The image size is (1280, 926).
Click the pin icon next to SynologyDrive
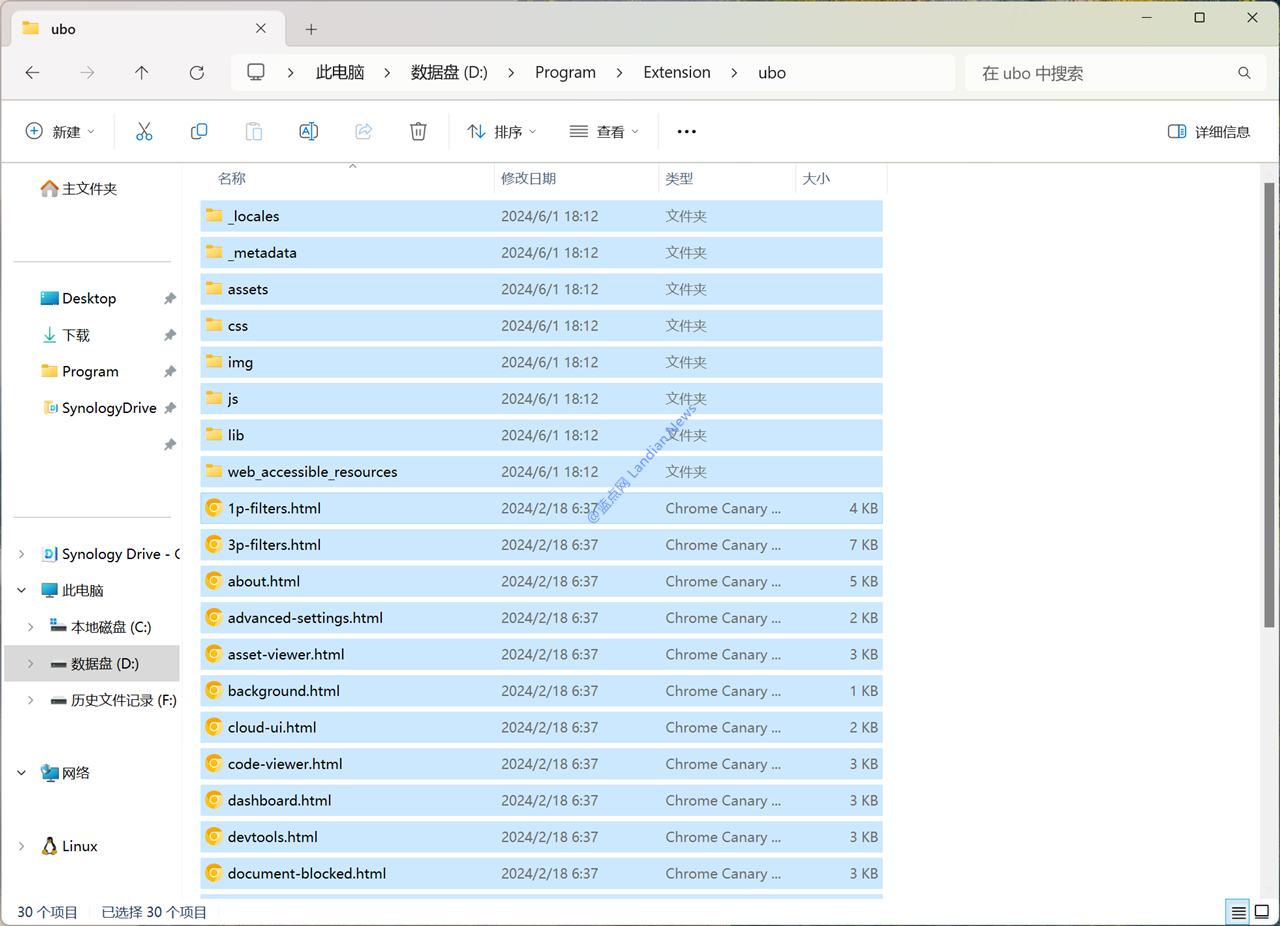pos(170,408)
